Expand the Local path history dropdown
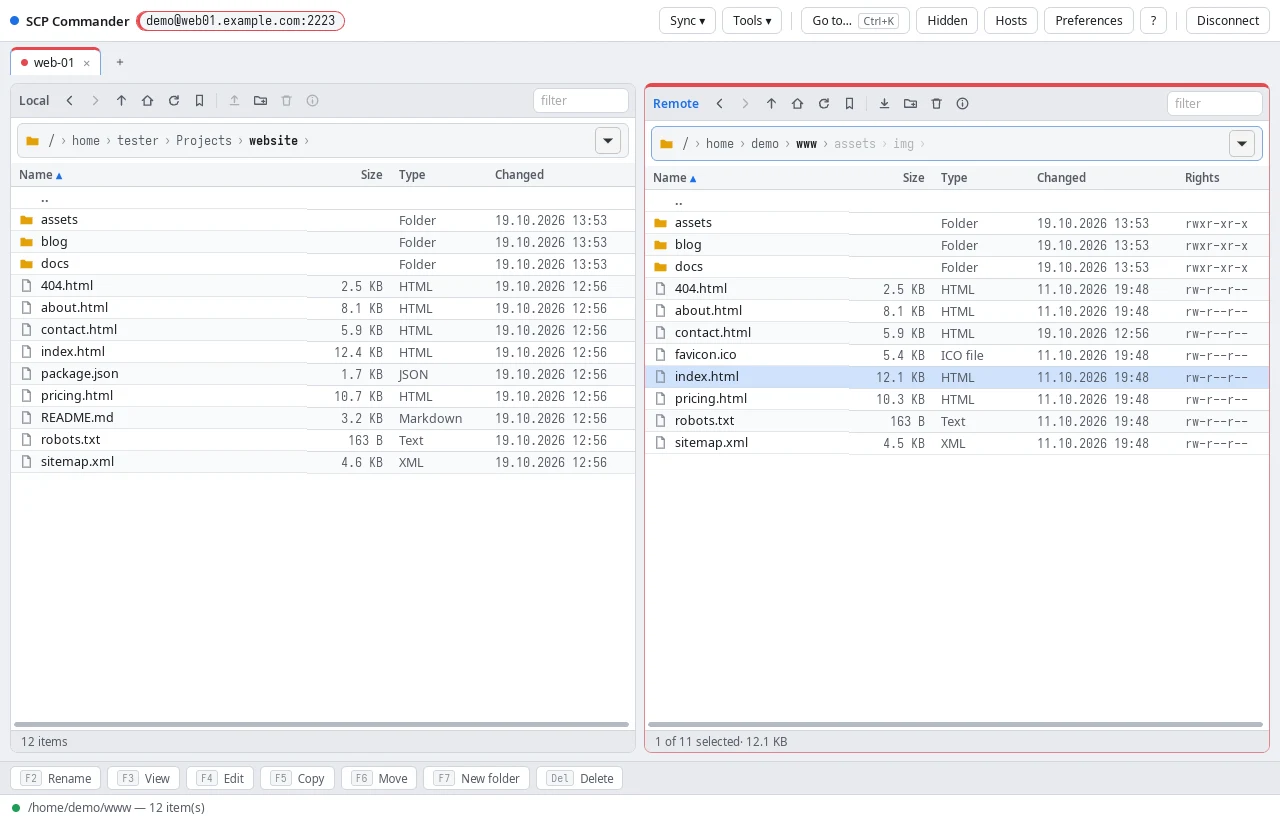 point(608,140)
